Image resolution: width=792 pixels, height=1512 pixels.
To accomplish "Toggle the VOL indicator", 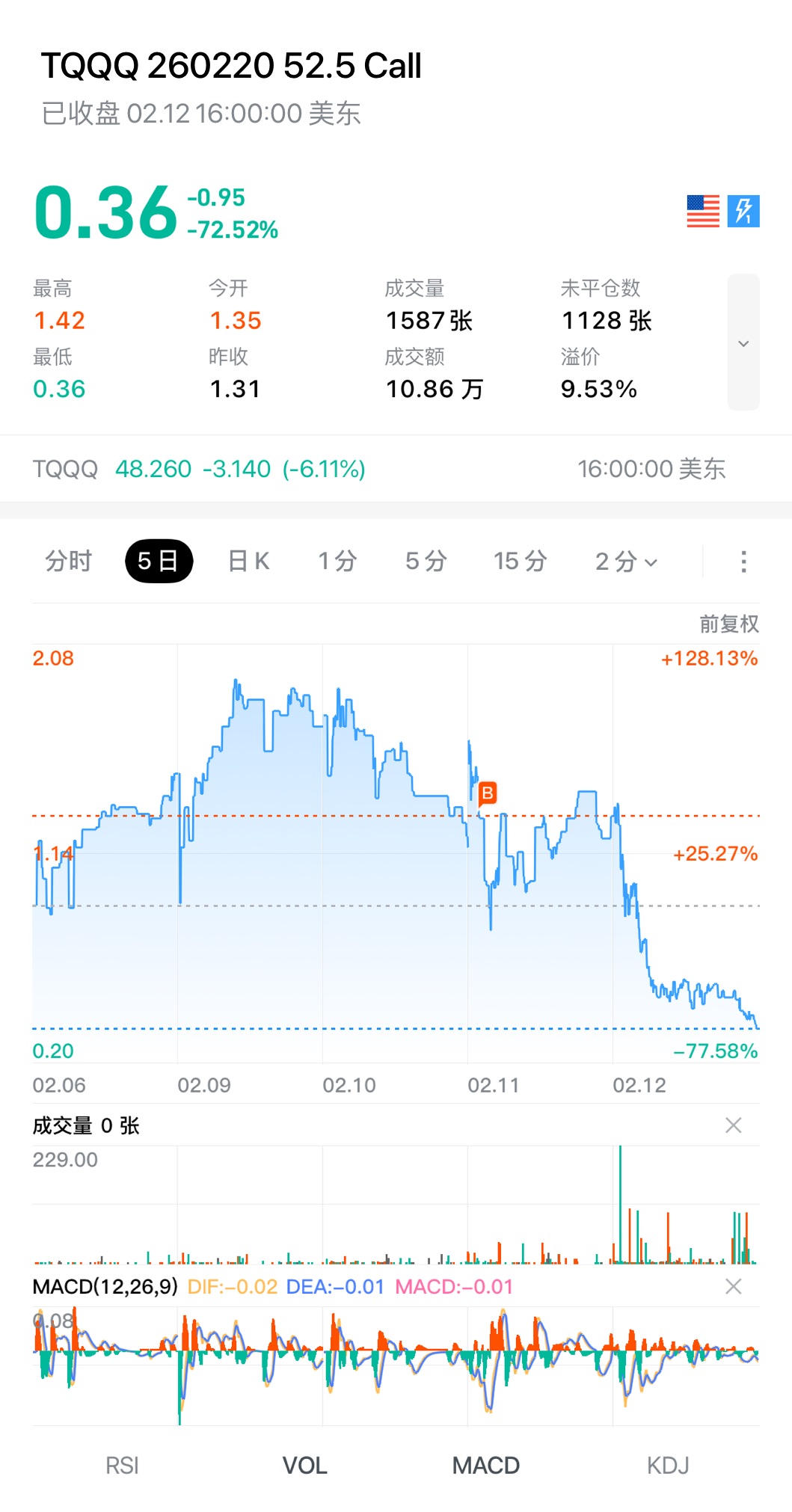I will pos(304,1465).
